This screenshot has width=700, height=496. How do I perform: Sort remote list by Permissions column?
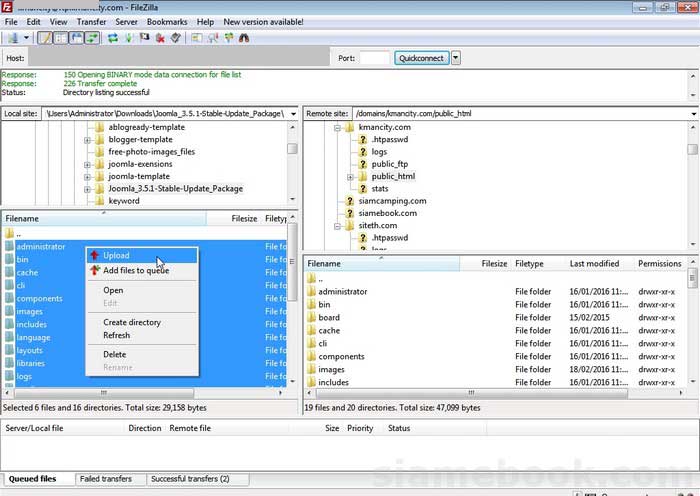pyautogui.click(x=660, y=264)
